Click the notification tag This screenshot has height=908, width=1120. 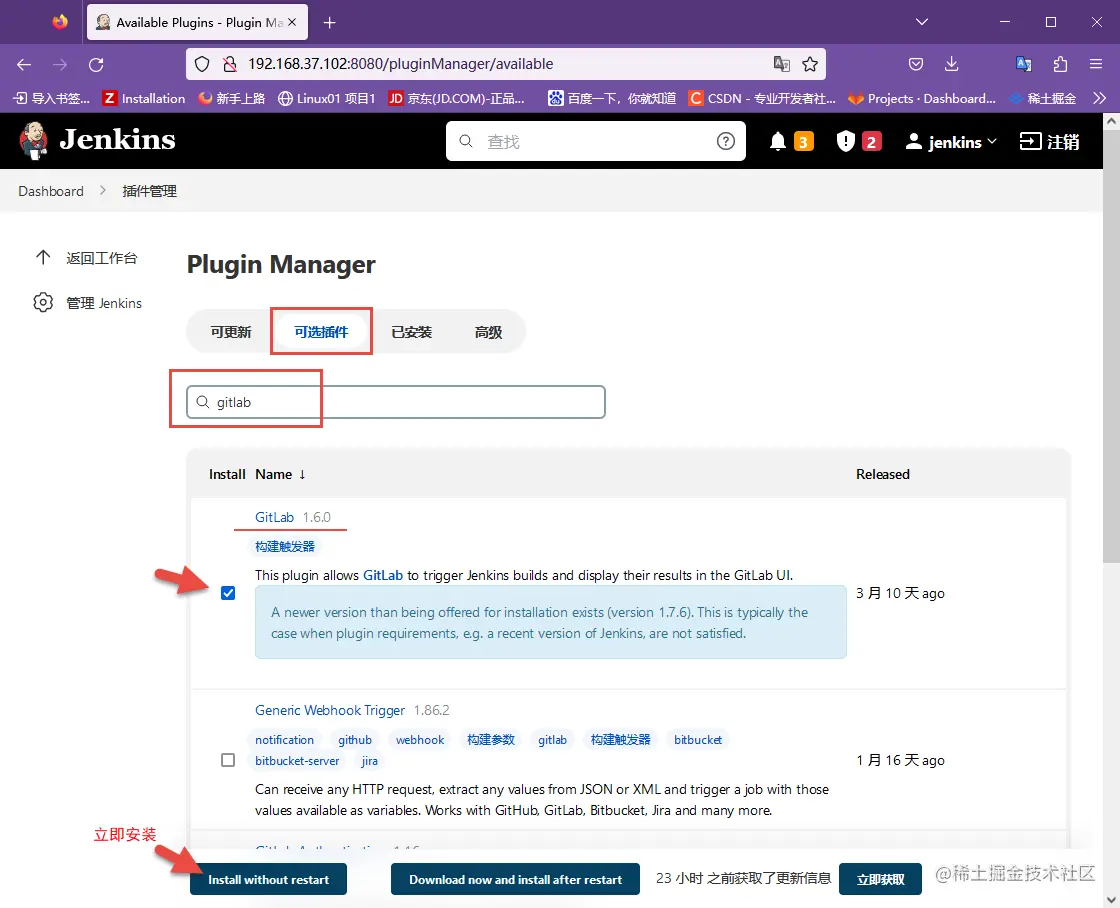pos(284,740)
